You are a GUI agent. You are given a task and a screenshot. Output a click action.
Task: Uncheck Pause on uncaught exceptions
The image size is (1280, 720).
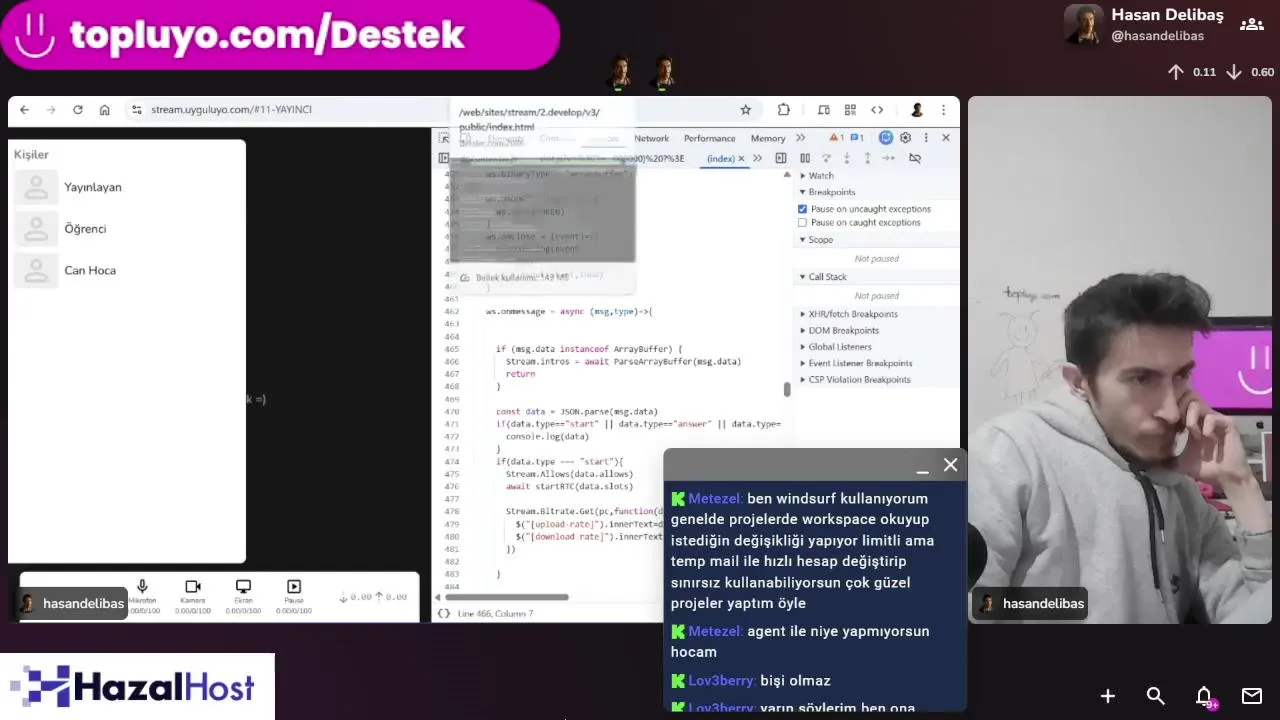[802, 209]
